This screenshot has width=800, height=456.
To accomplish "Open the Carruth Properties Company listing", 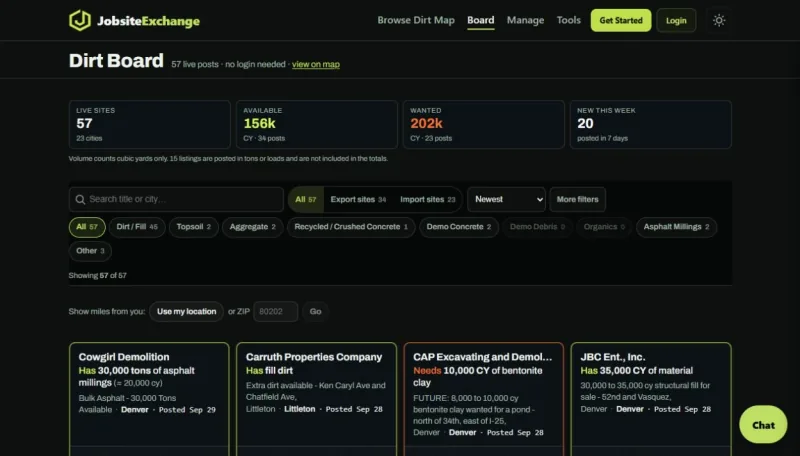I will 316,399.
